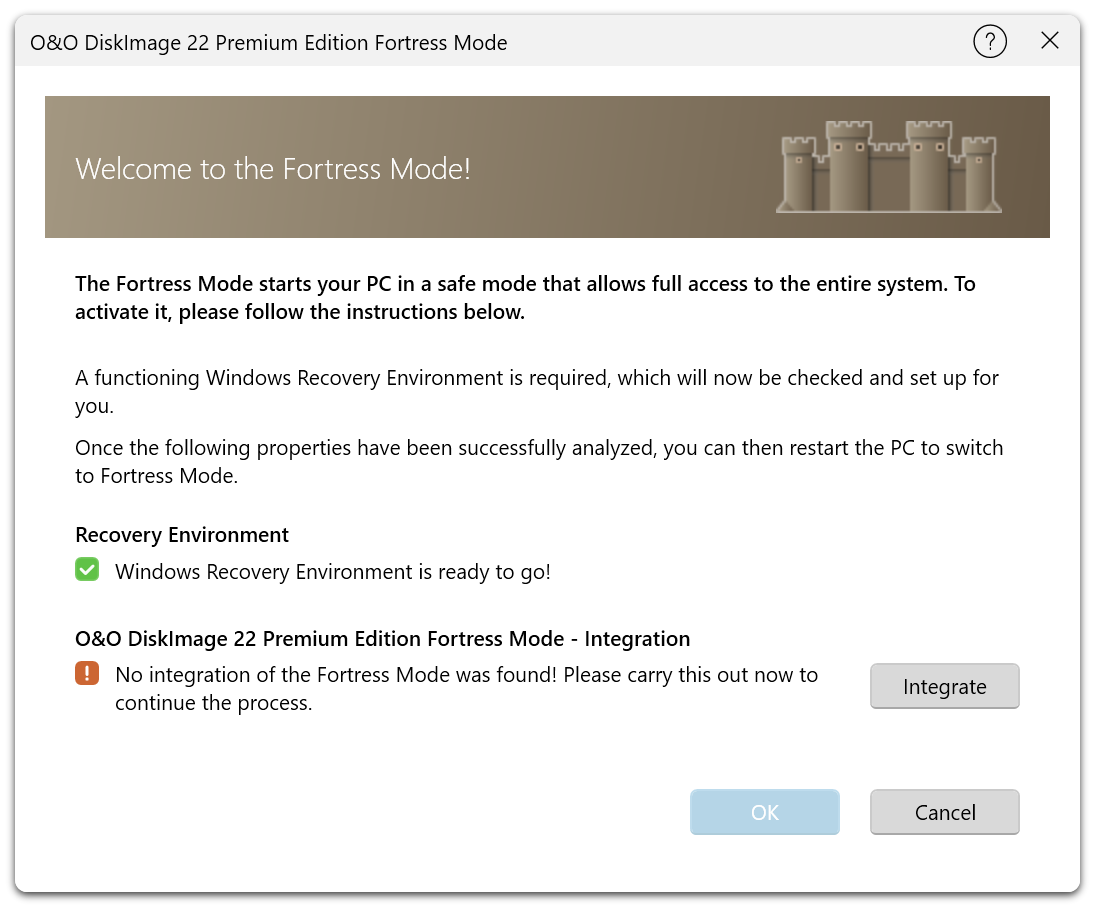Click the 'A functioning Windows Recovery Environment' paragraph
1095x907 pixels.
coord(536,392)
